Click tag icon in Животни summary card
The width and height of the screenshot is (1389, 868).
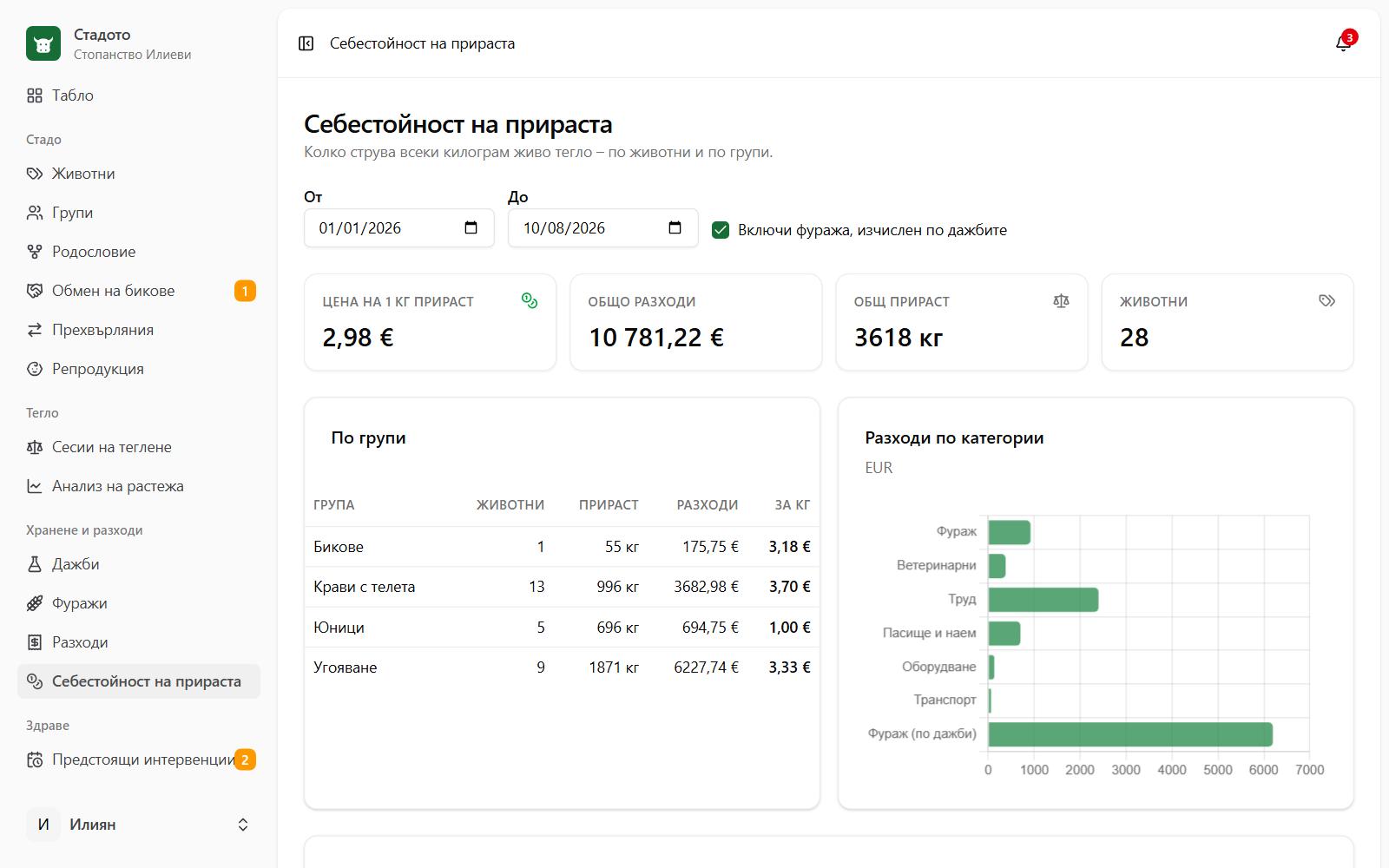point(1326,300)
